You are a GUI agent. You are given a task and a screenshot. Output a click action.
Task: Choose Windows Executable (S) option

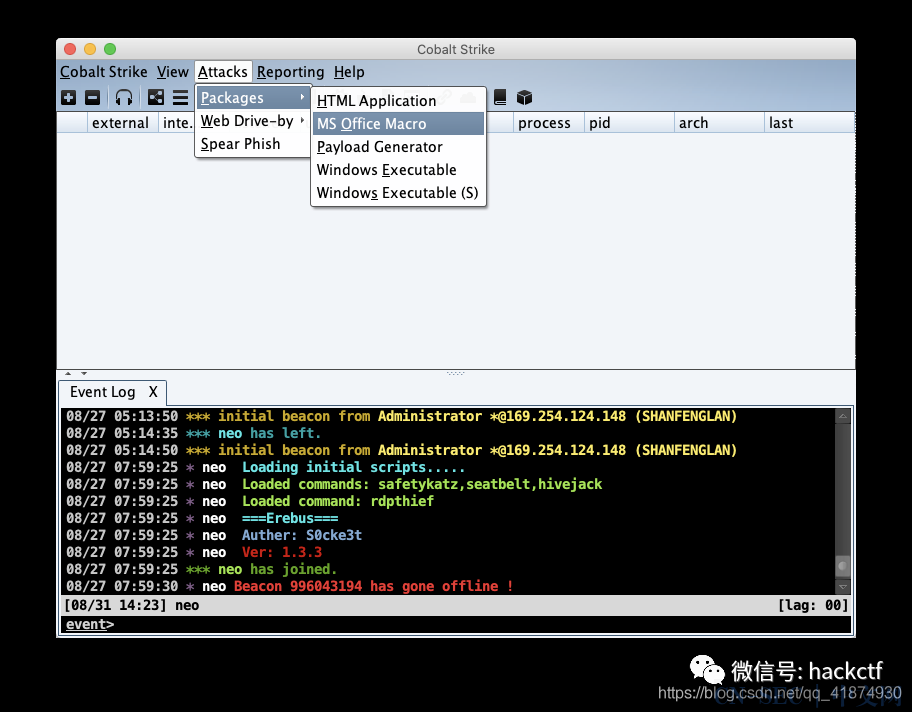(398, 193)
